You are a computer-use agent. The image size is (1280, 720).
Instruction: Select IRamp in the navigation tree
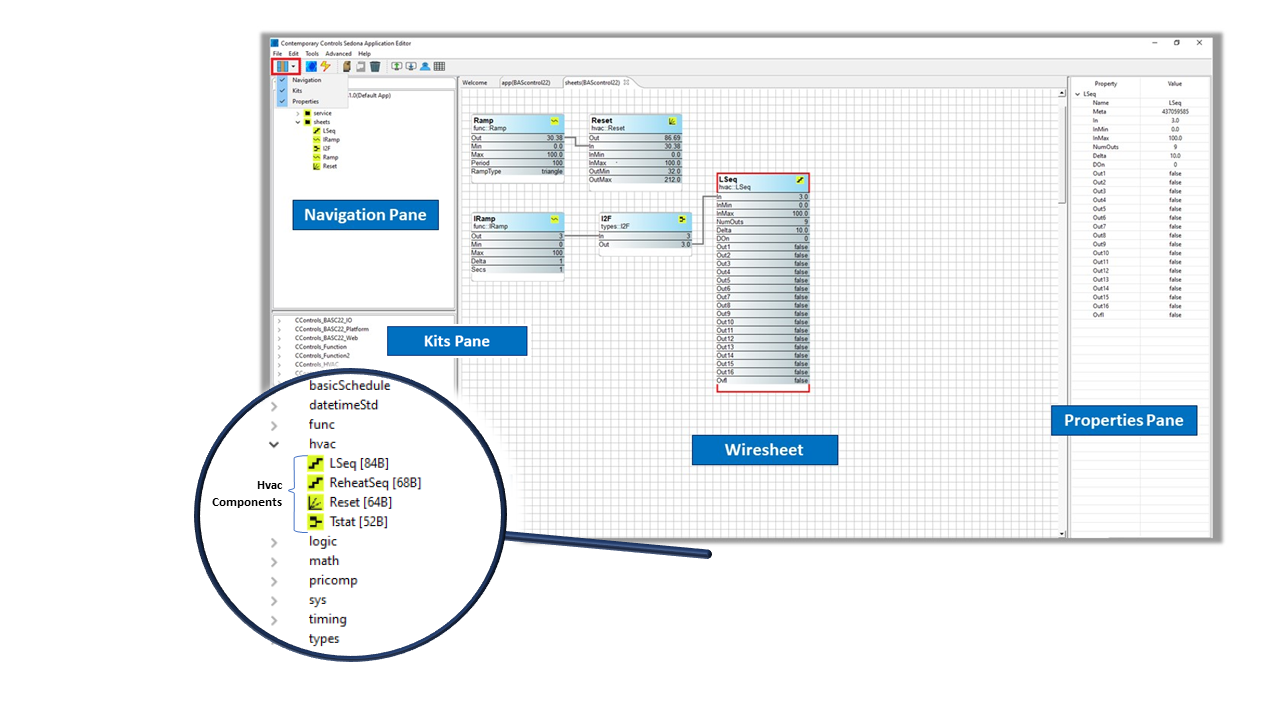pos(330,140)
